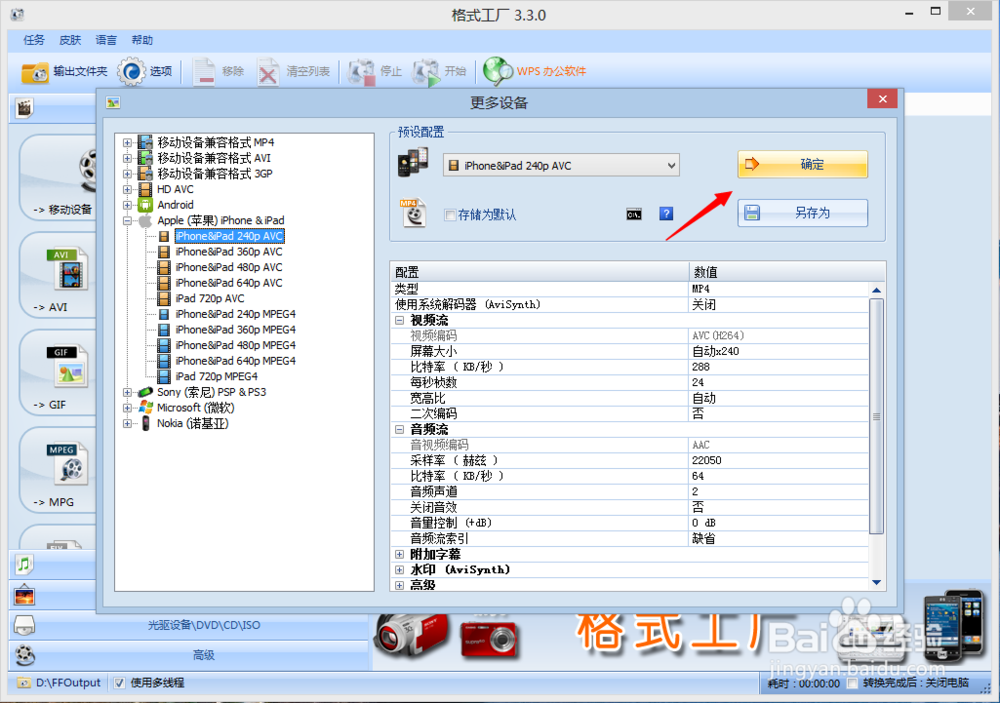This screenshot has width=1000, height=703.
Task: Click the 音量控制 value 0 dB
Action: pos(704,523)
